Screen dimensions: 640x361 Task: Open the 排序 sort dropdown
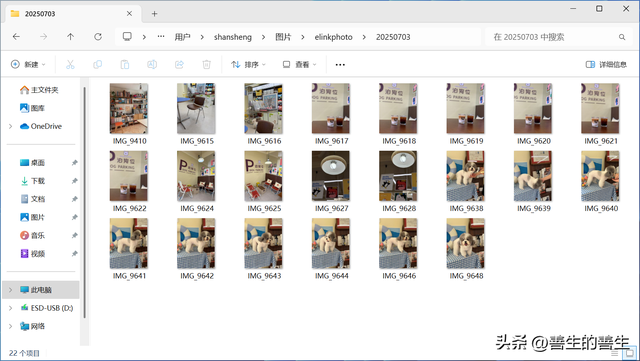click(x=248, y=65)
